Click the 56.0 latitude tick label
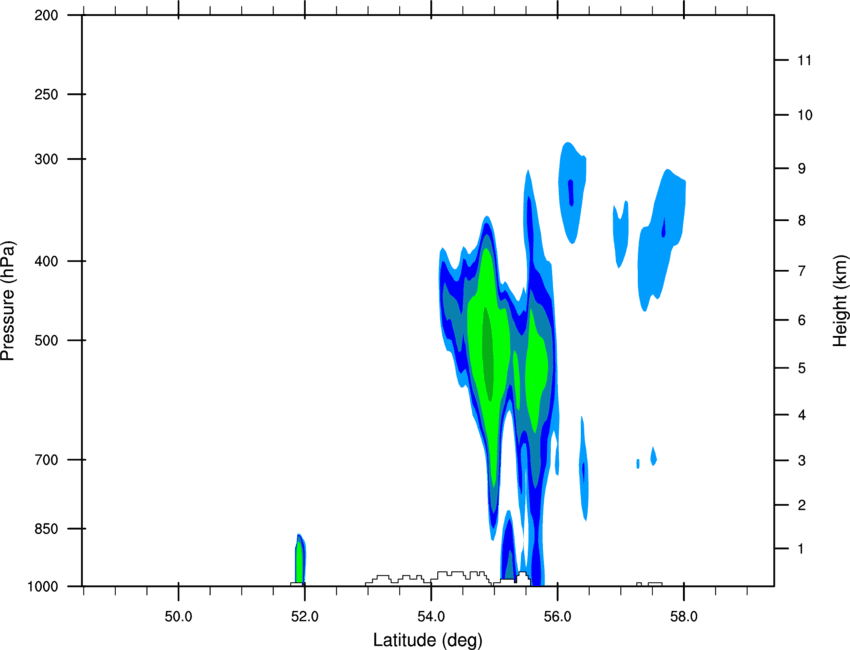The height and width of the screenshot is (650, 850). pos(557,617)
